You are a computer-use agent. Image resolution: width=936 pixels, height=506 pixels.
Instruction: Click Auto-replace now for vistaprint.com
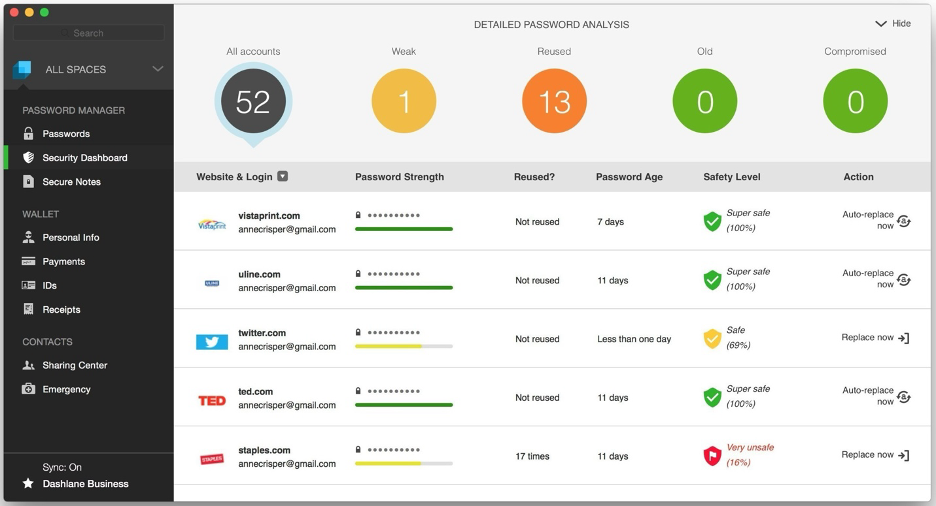pos(868,220)
